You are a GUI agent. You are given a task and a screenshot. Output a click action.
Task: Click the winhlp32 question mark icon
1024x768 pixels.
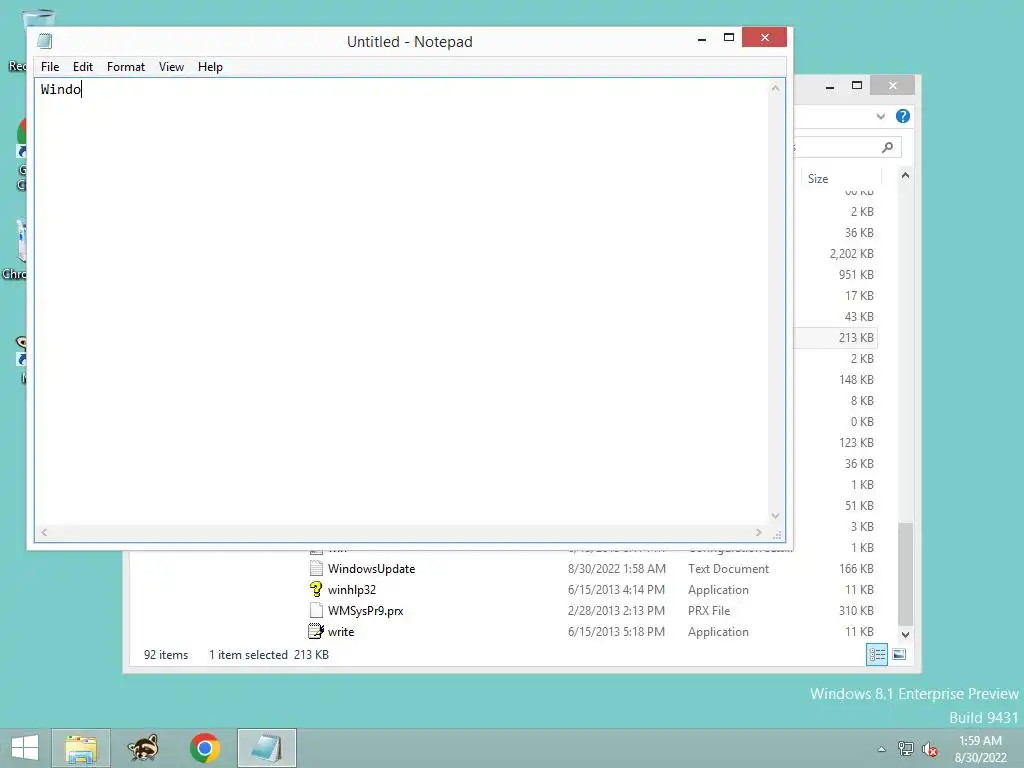pyautogui.click(x=316, y=590)
